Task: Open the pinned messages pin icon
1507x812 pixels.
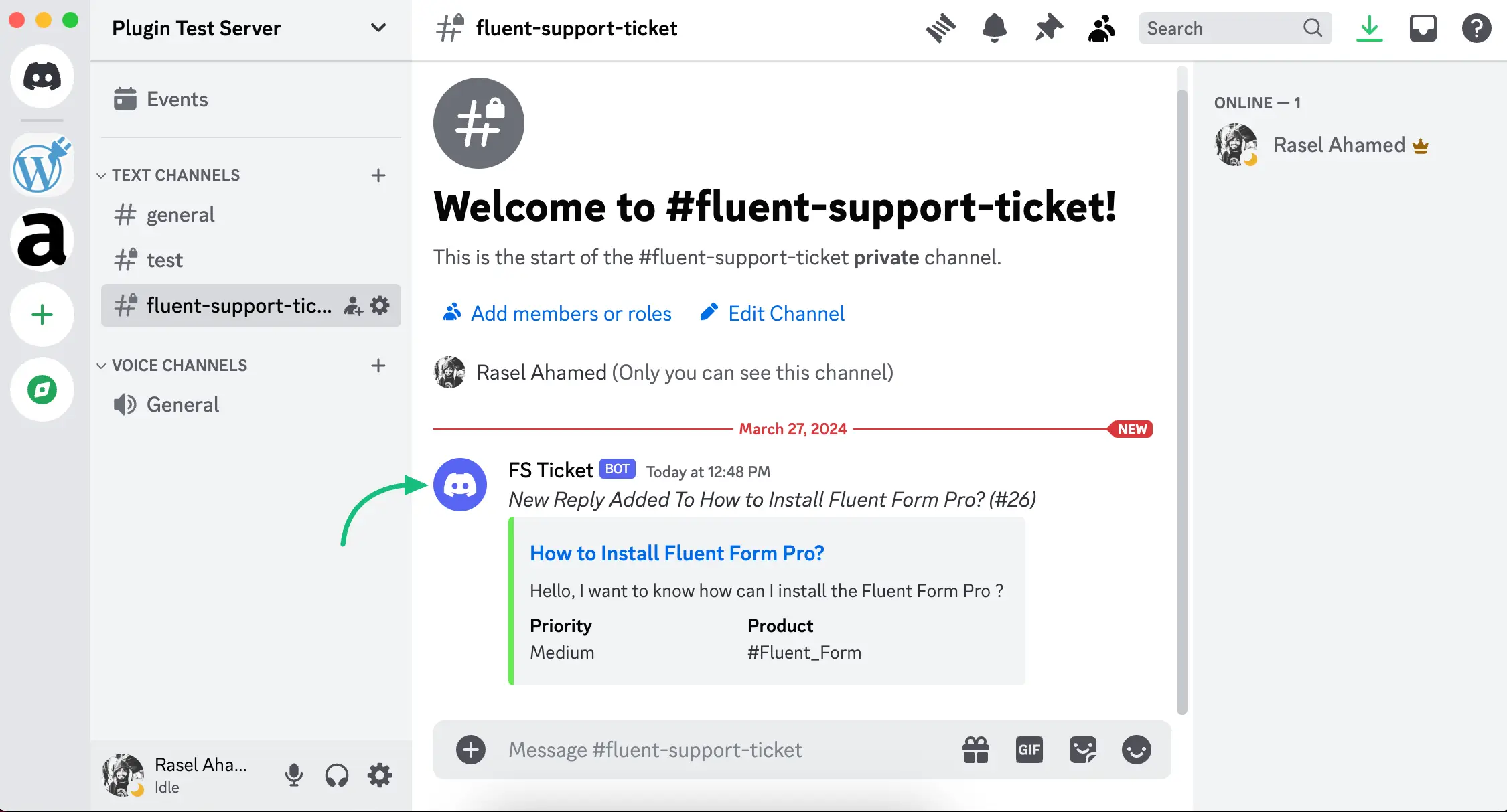Action: coord(1048,28)
